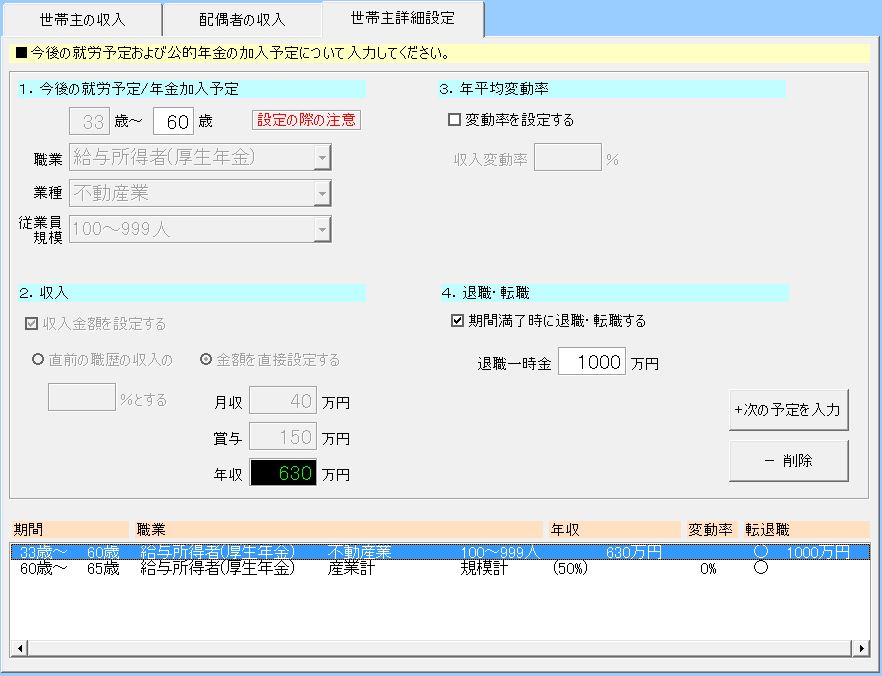The width and height of the screenshot is (882, 676).
Task: Uncheck 期間満了時に退職・転職する checkbox
Action: tap(458, 321)
